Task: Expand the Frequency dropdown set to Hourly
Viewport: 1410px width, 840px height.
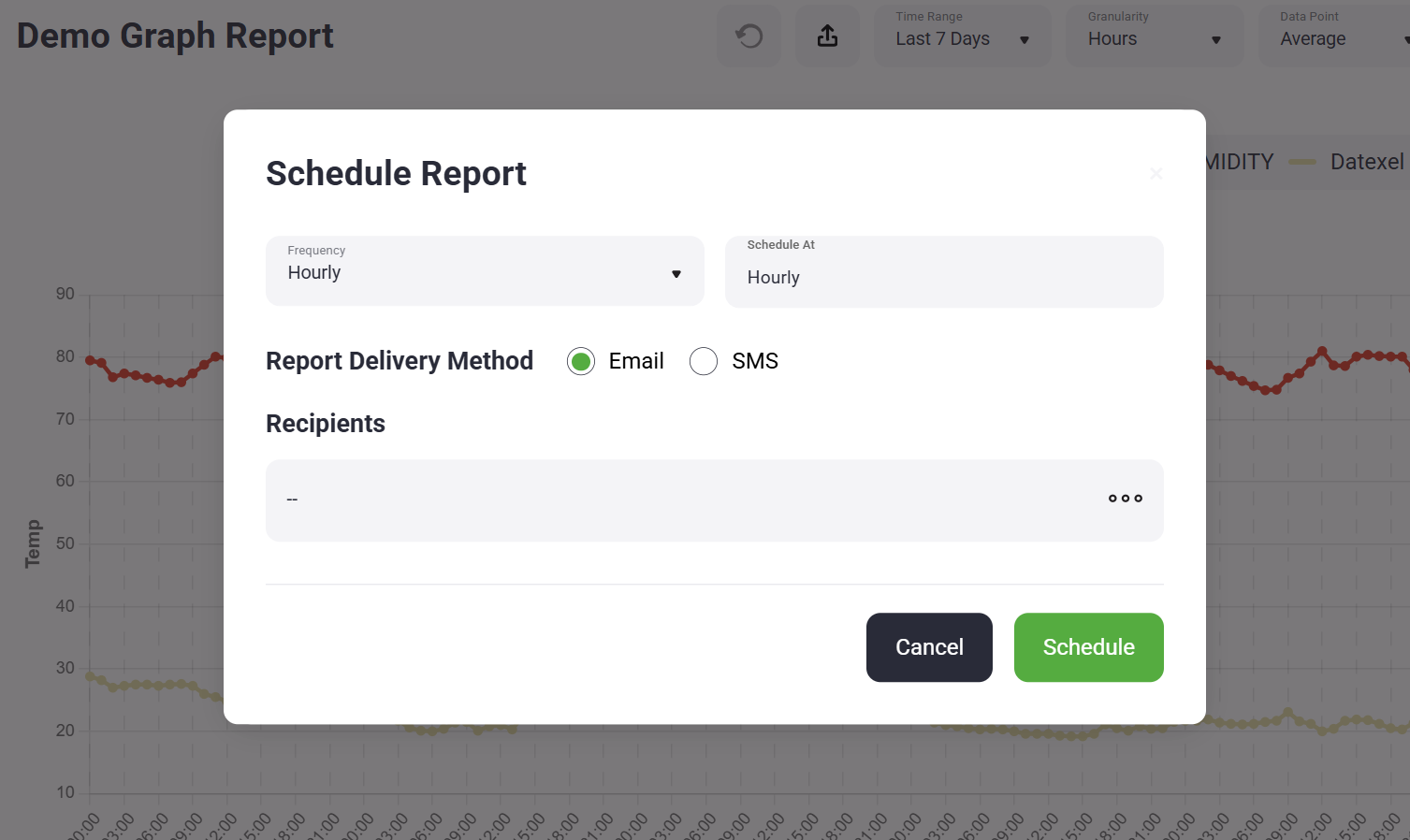Action: (x=485, y=271)
